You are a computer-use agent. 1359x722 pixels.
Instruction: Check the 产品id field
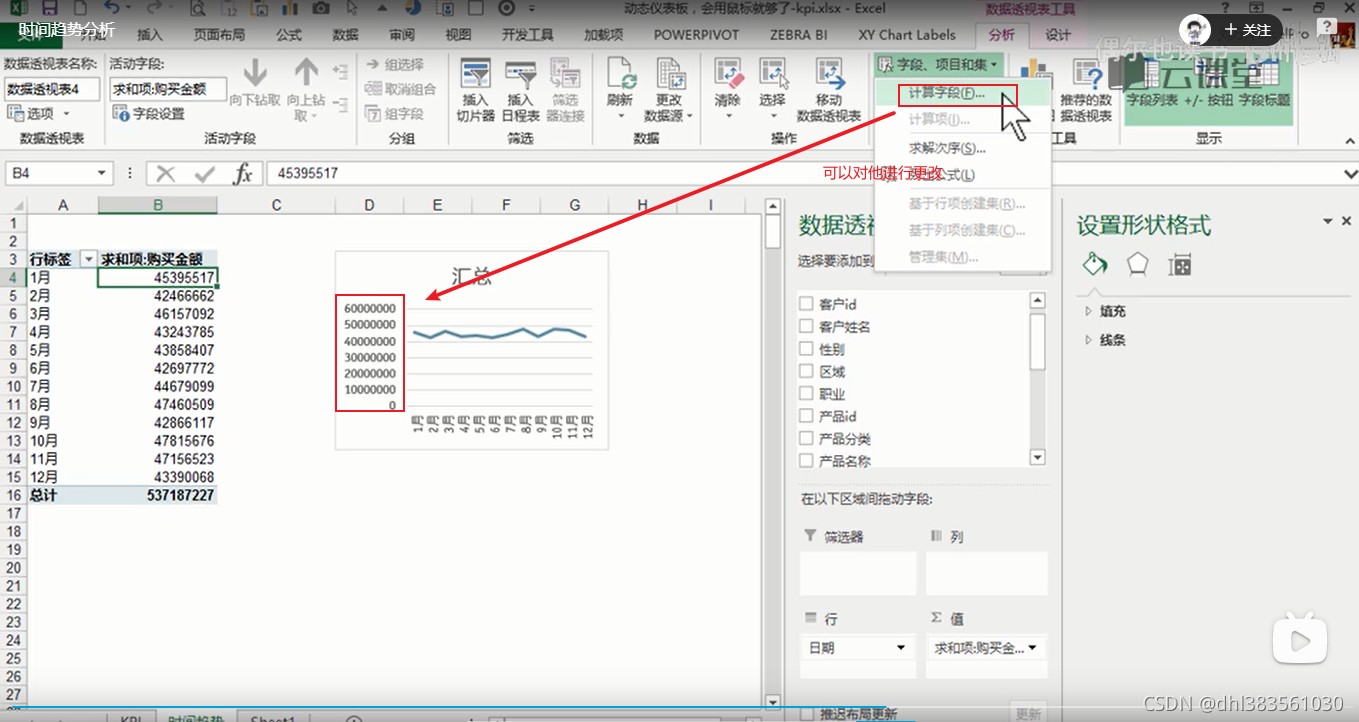pos(806,416)
